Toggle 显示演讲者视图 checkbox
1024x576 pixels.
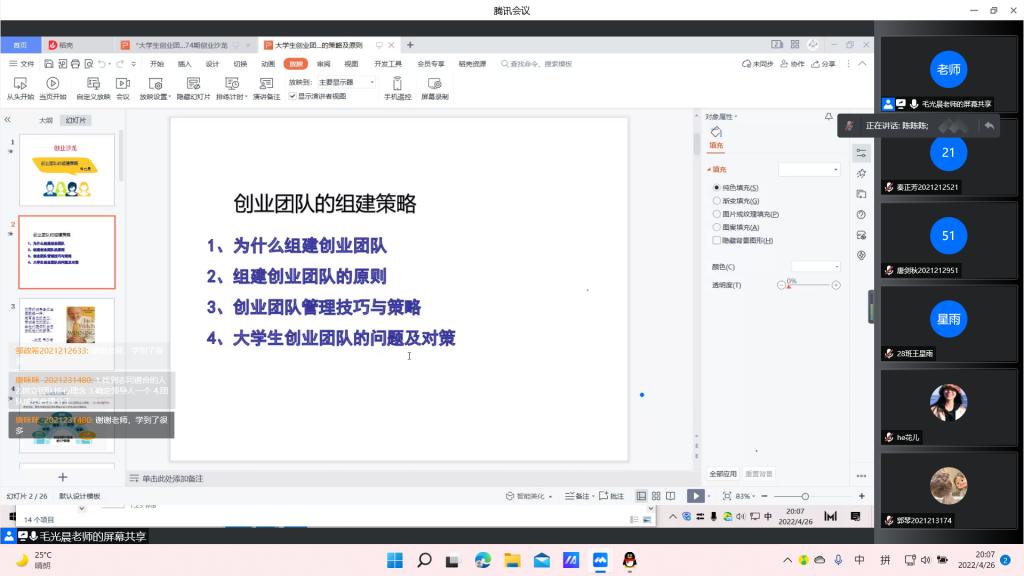(293, 96)
